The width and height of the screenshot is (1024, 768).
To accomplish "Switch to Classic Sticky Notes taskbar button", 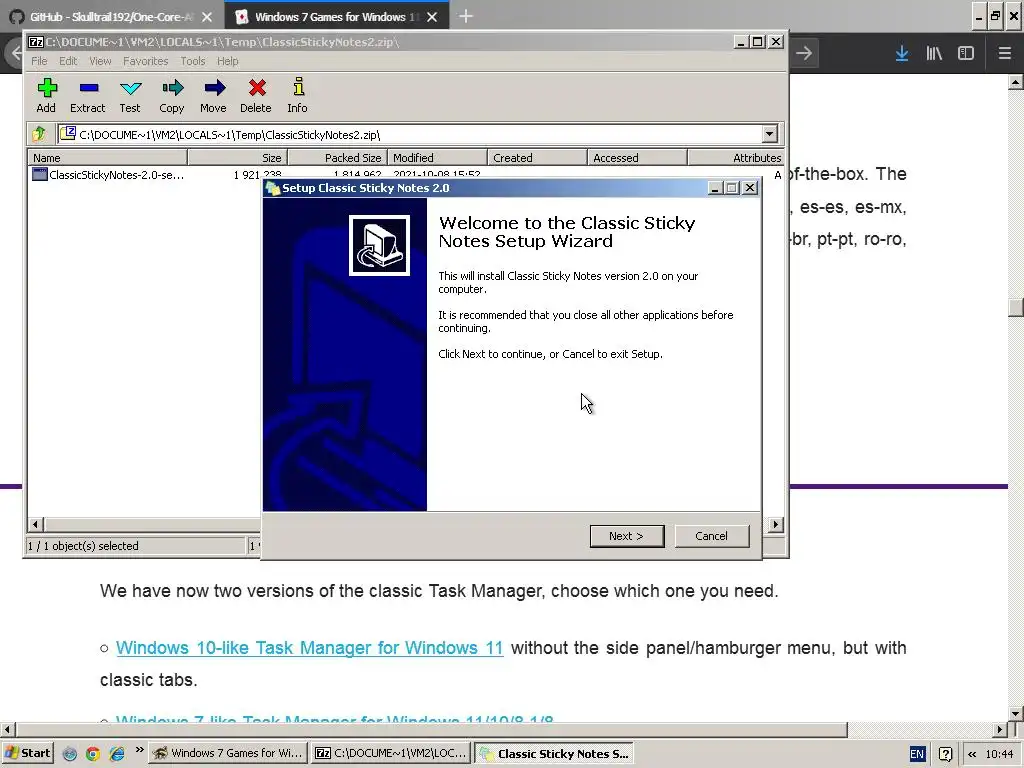I will [554, 754].
